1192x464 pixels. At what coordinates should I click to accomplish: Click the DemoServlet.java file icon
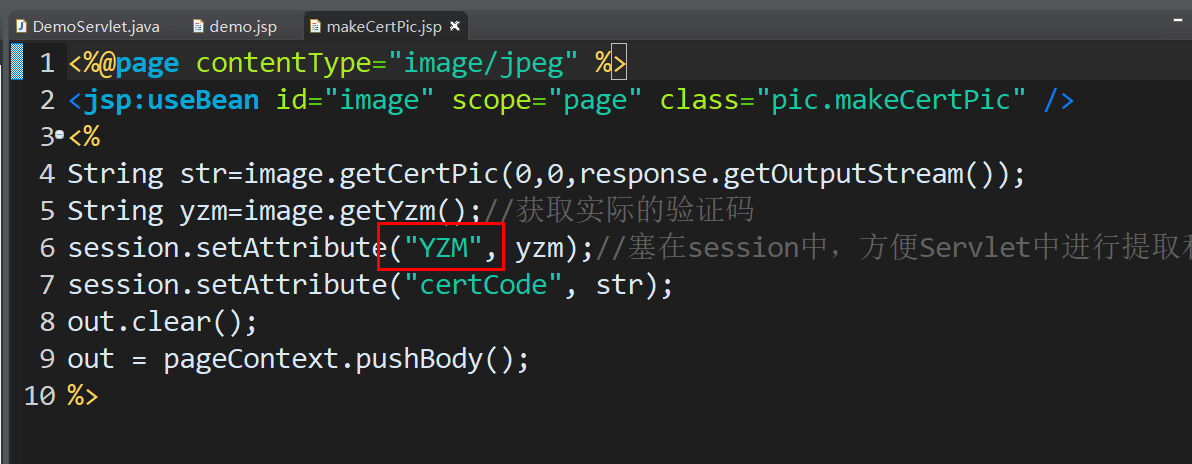click(21, 27)
